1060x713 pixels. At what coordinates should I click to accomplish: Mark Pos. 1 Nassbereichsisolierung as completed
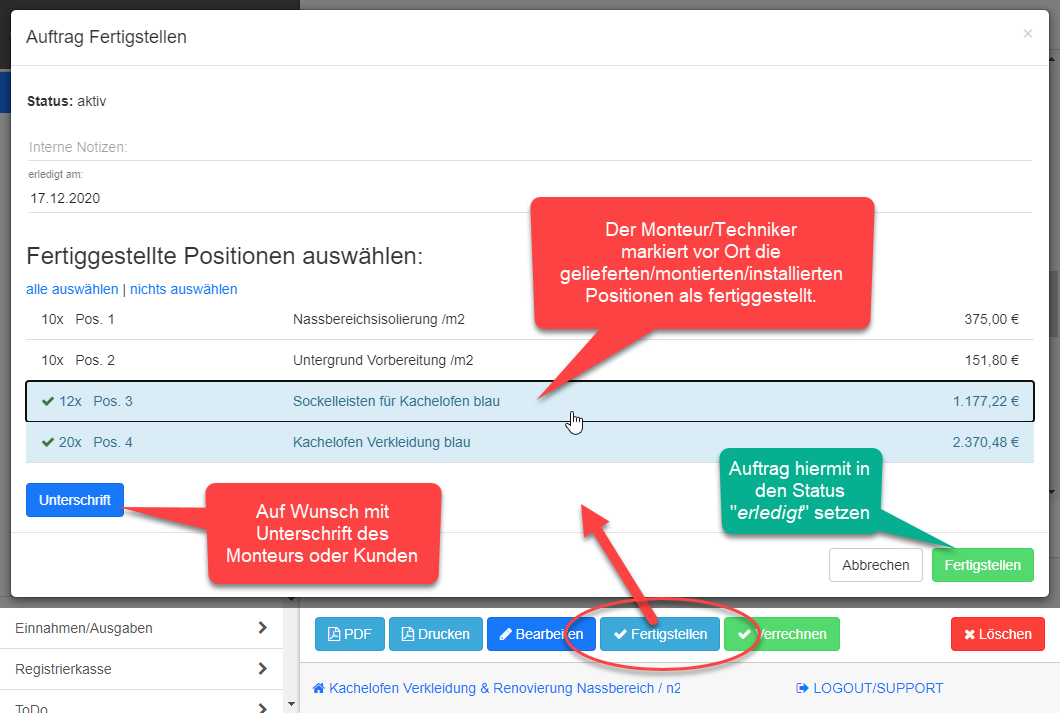400,320
